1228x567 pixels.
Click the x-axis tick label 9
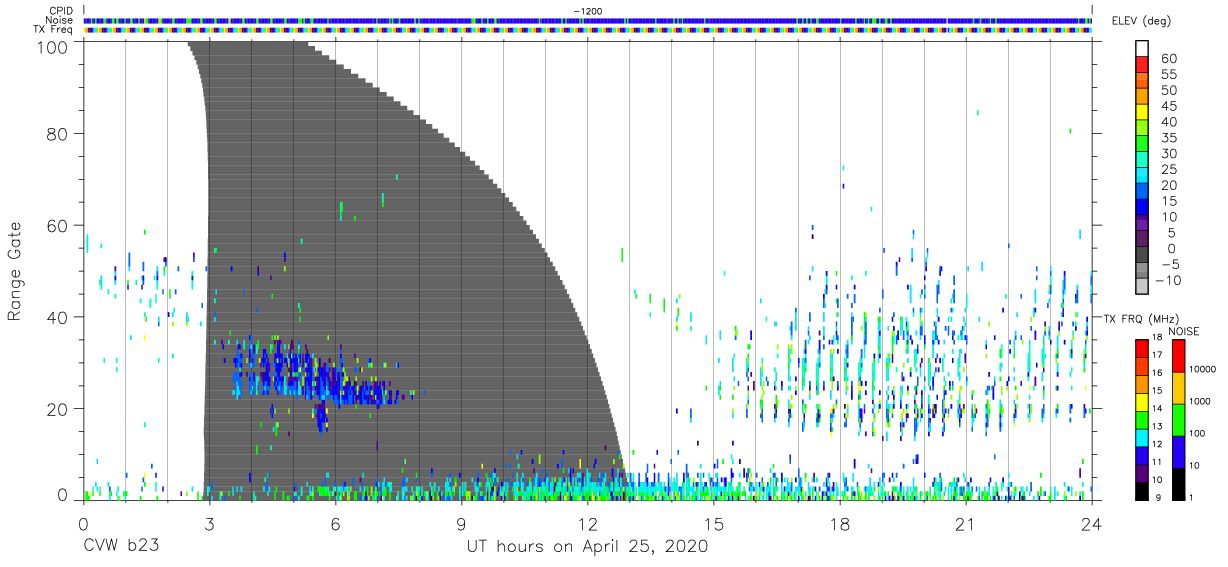coord(462,524)
